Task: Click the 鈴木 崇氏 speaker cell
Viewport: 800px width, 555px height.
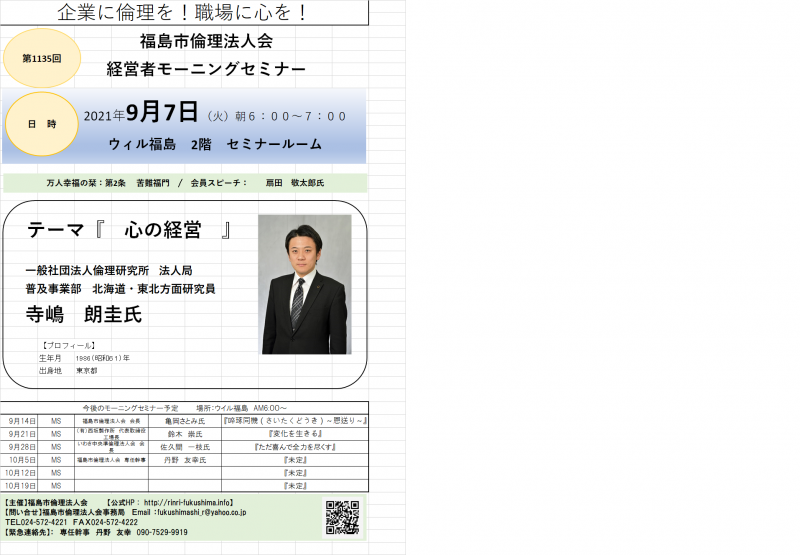Action: (x=183, y=435)
